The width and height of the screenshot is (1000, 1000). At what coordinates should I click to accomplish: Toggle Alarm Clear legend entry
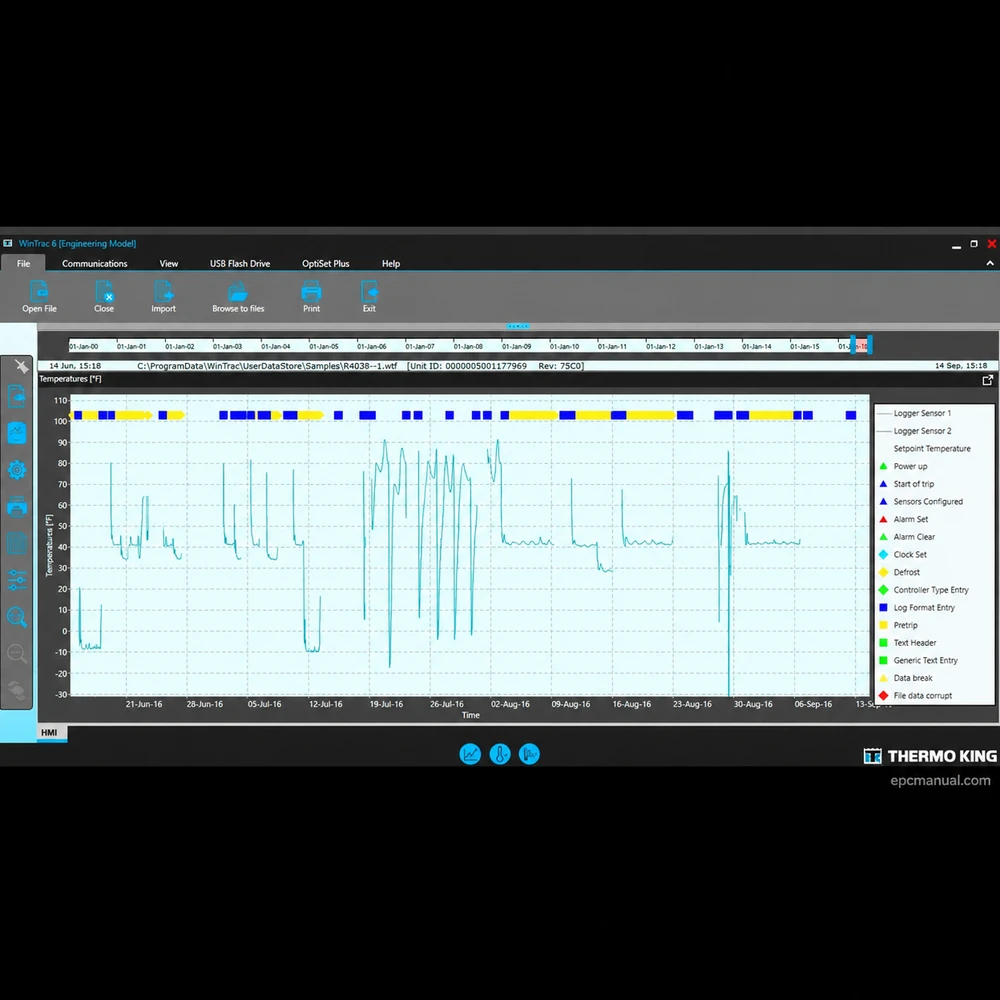pyautogui.click(x=906, y=537)
